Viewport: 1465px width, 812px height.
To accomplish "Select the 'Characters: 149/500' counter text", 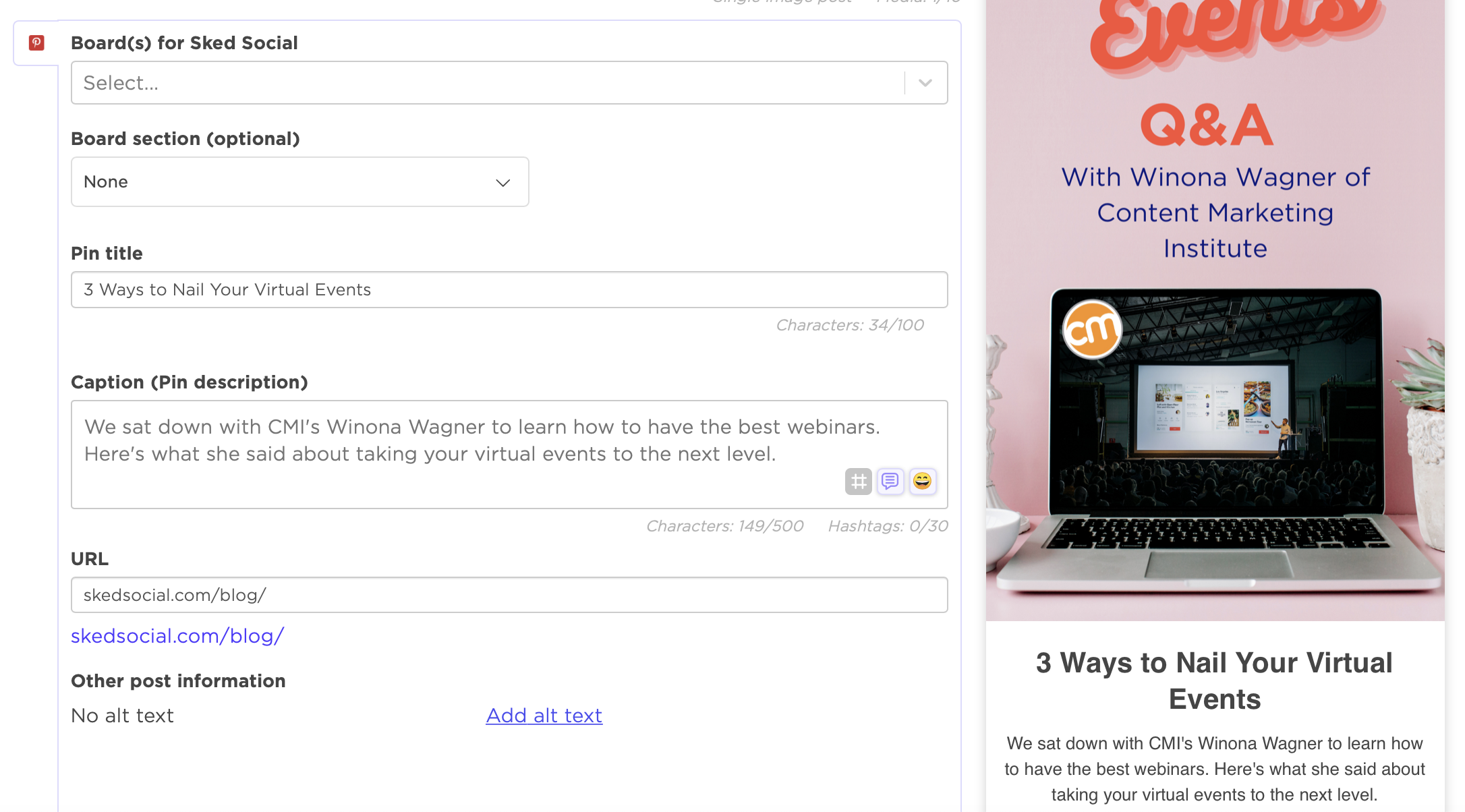I will click(725, 526).
